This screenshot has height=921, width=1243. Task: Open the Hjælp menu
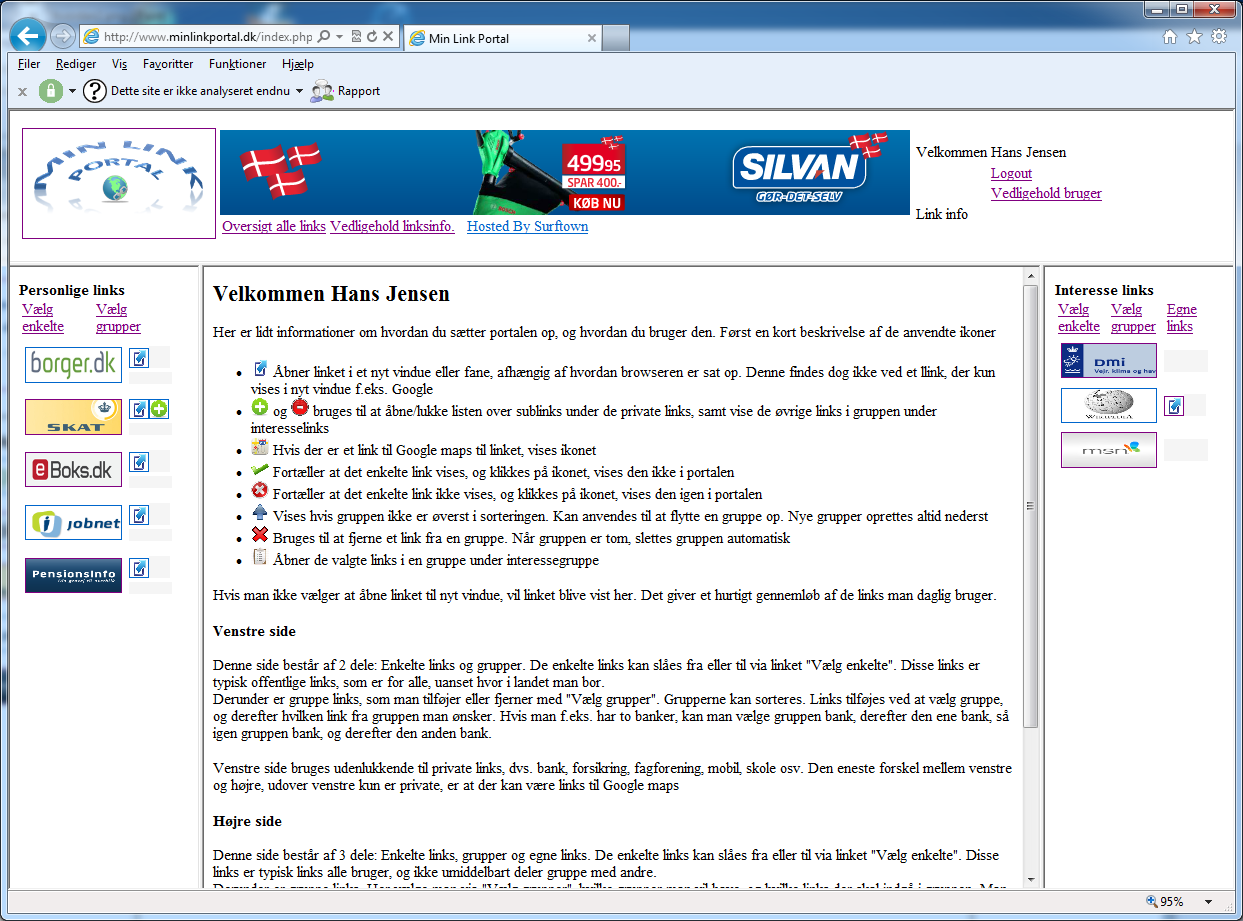[298, 64]
